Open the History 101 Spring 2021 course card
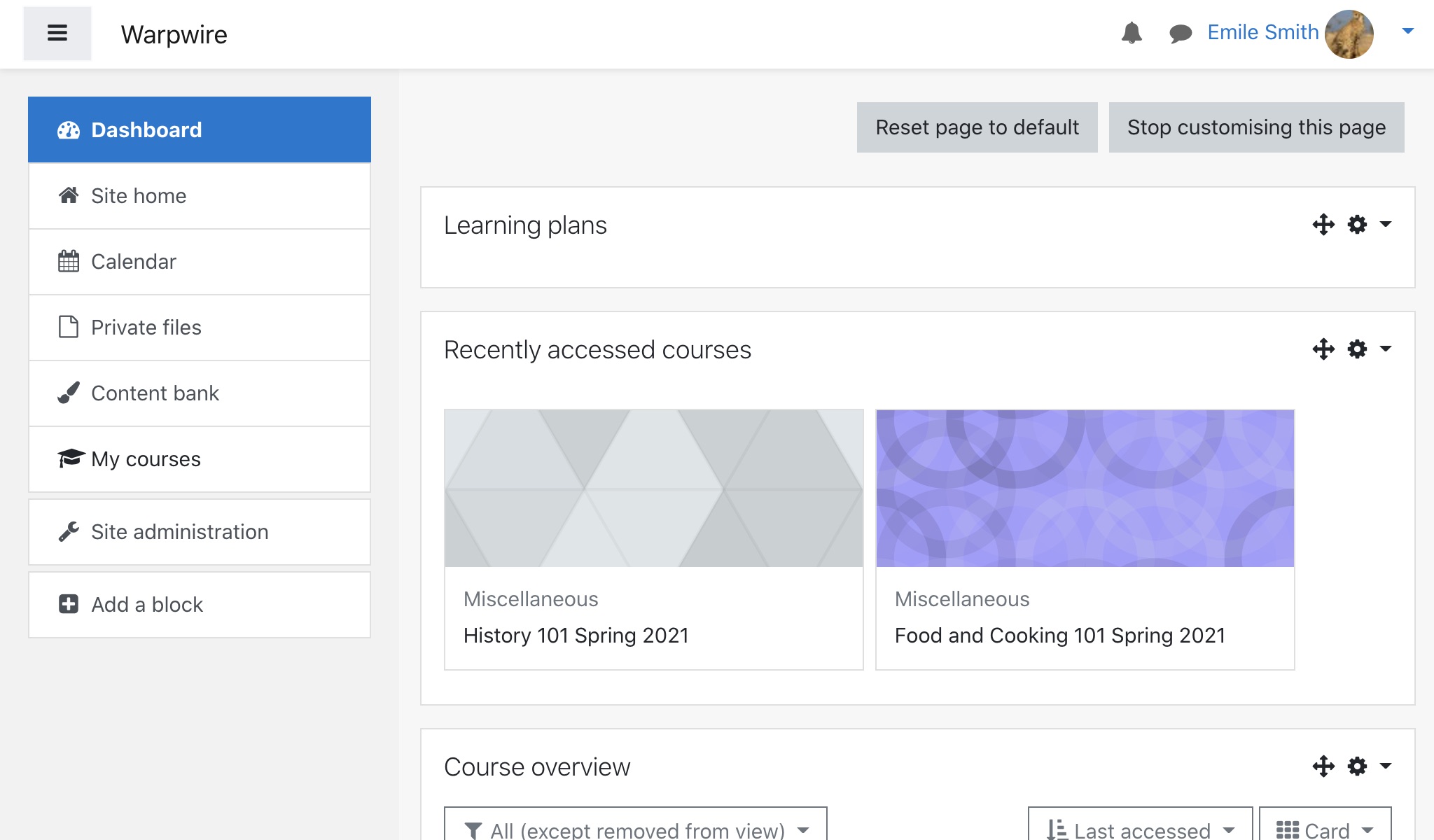 [576, 636]
